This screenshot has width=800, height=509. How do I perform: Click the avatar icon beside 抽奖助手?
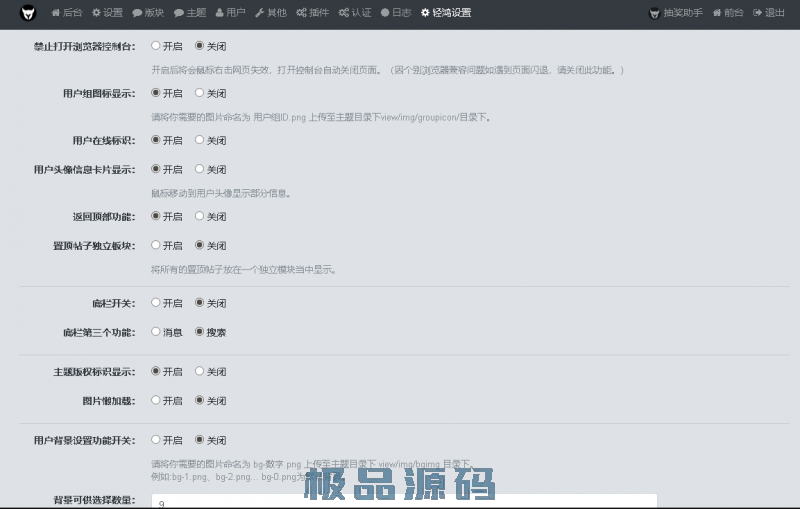click(x=654, y=13)
